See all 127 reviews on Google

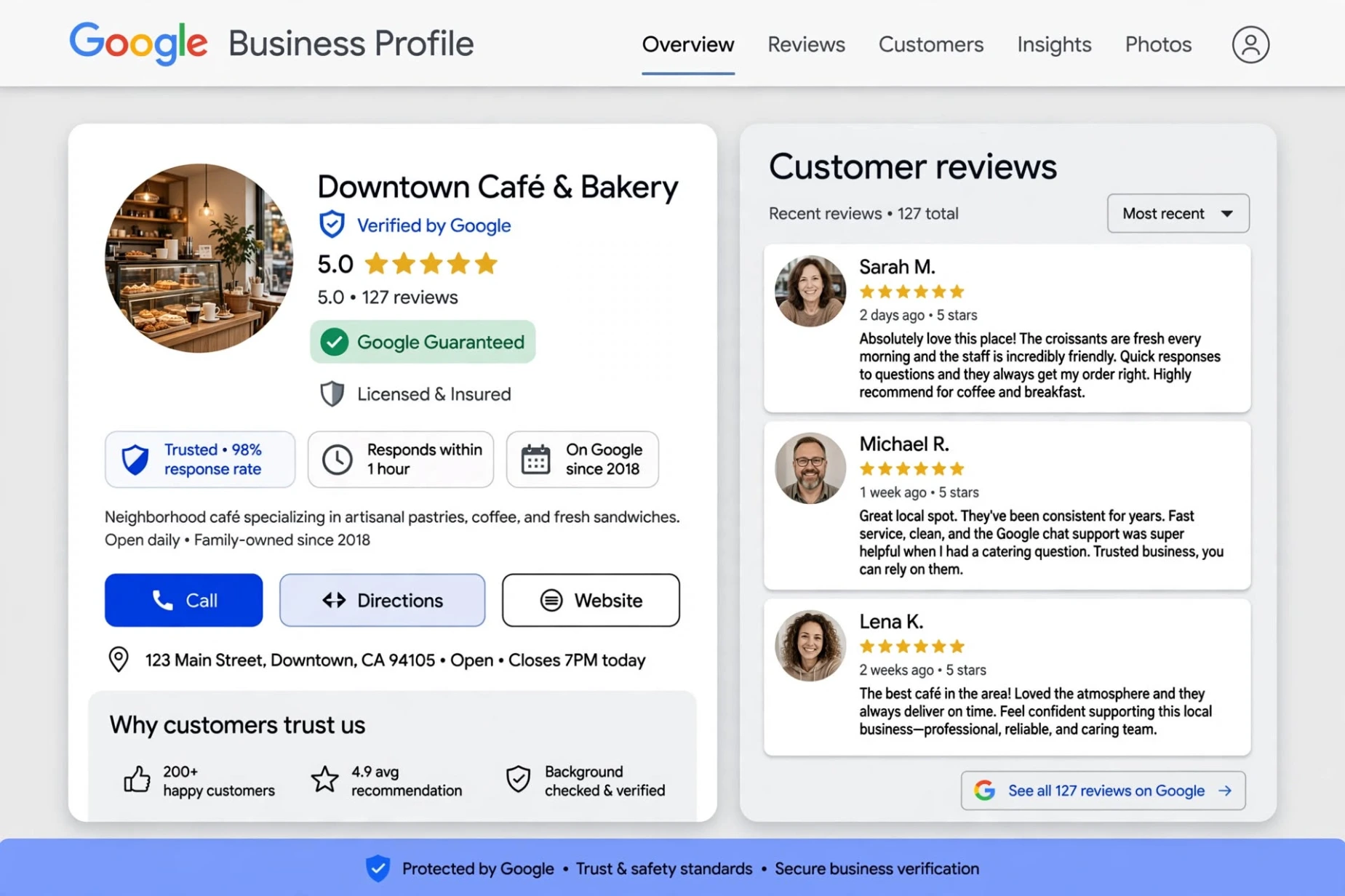click(x=1103, y=791)
